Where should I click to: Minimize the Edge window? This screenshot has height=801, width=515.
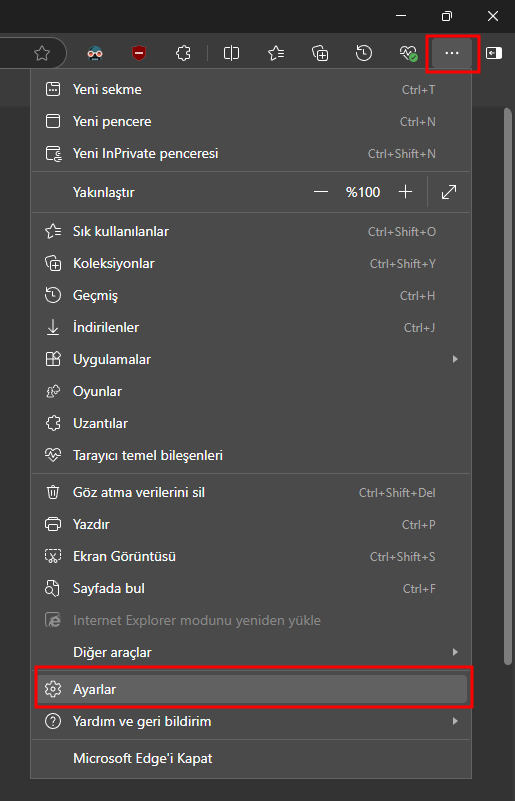coord(401,16)
